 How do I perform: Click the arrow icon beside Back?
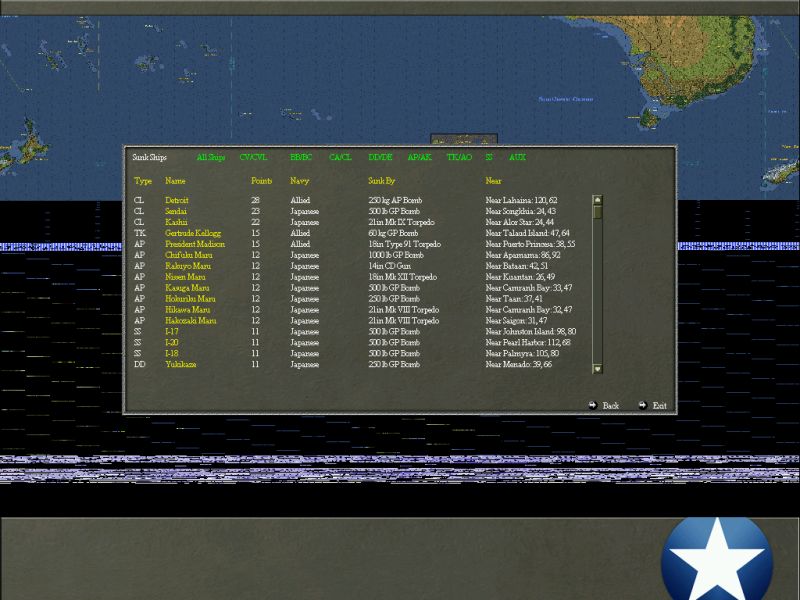tap(591, 406)
